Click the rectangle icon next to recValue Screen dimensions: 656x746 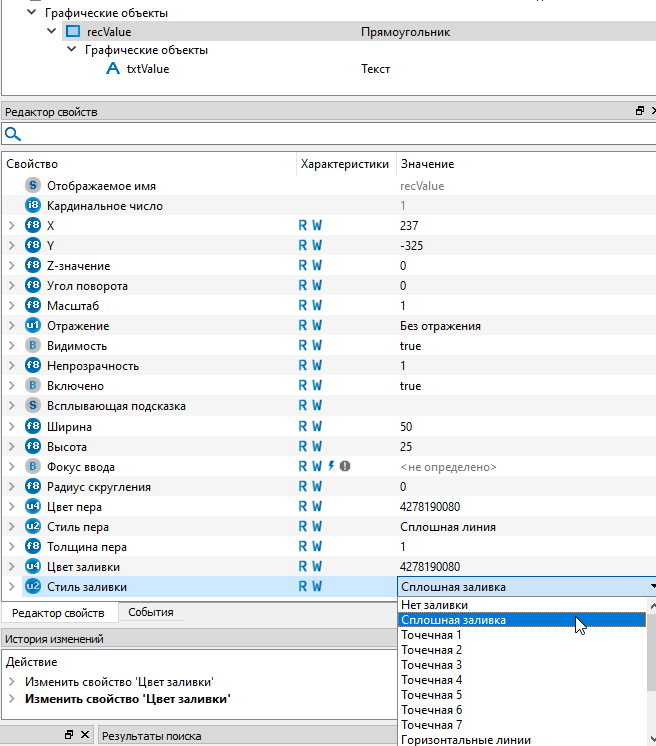pos(72,32)
